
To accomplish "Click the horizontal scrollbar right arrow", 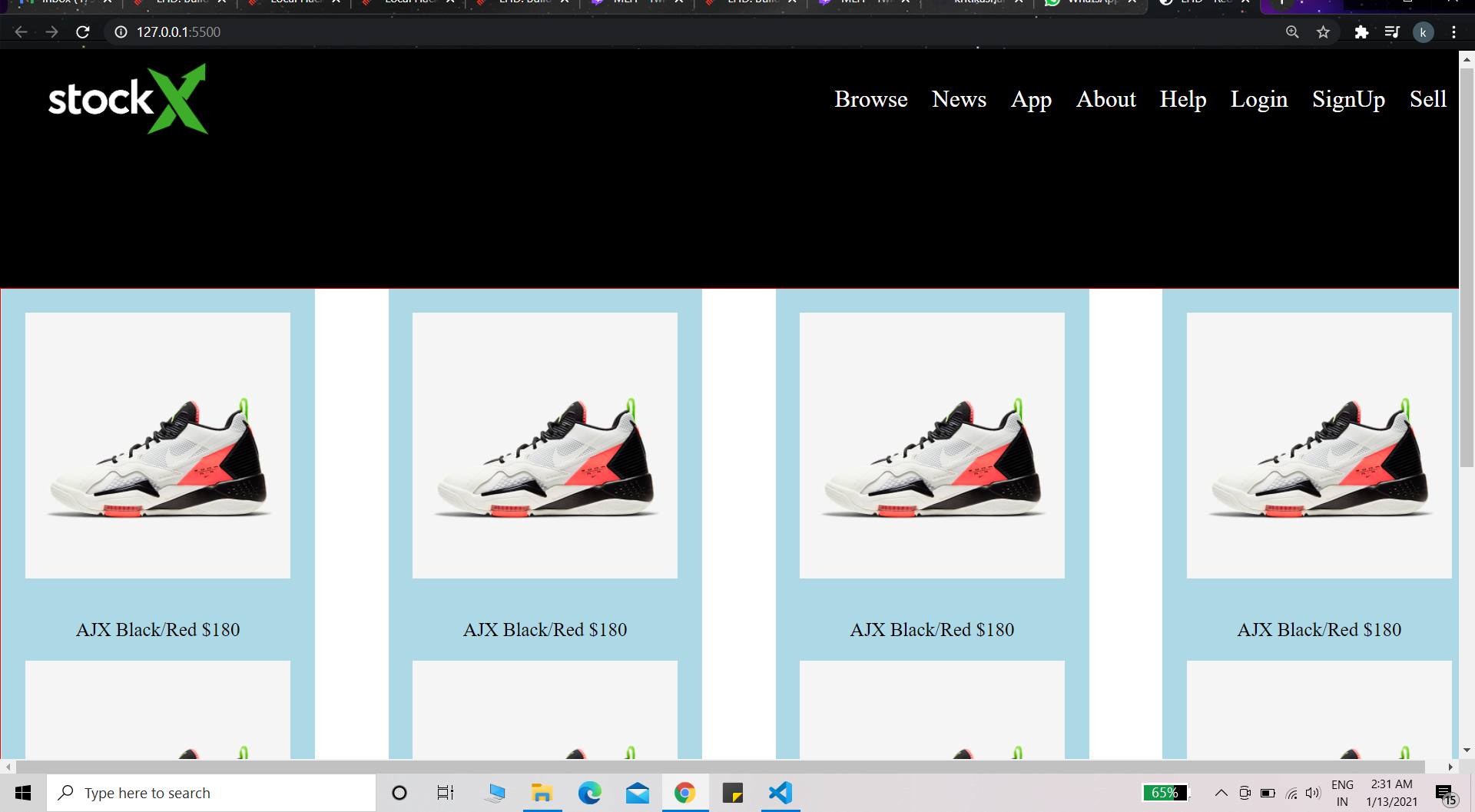I will point(1450,767).
